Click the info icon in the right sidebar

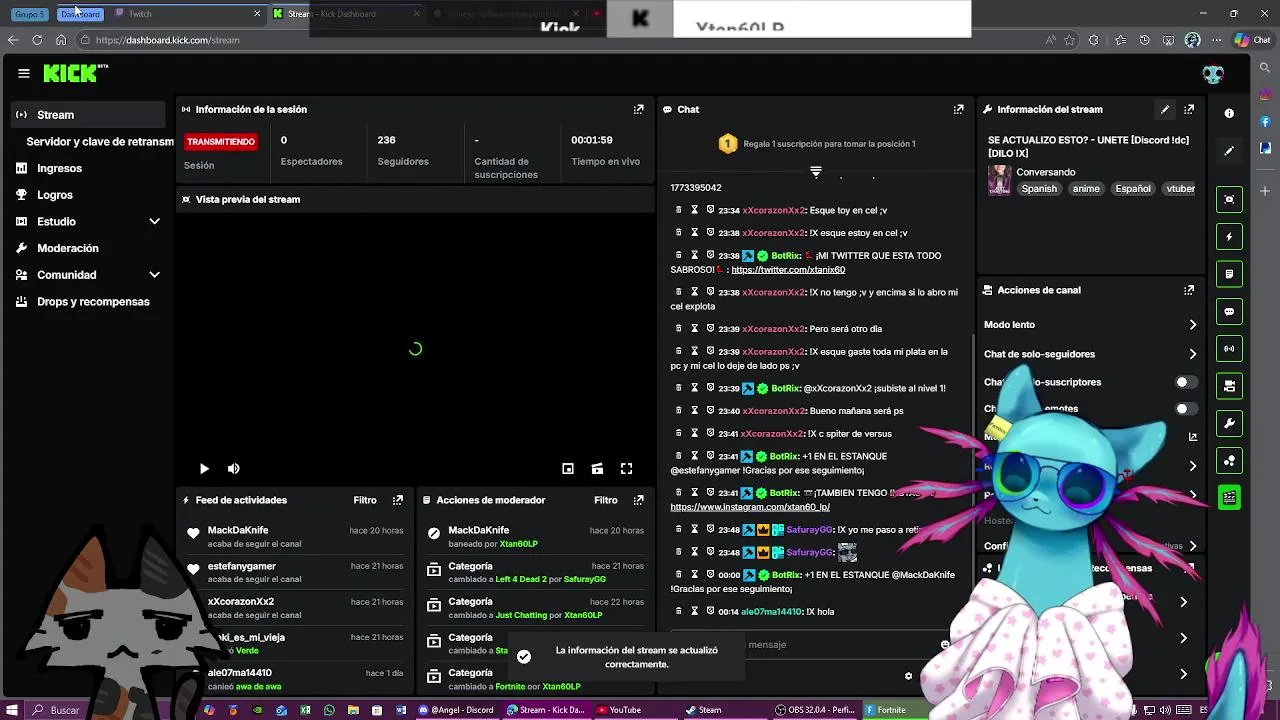click(x=1229, y=114)
